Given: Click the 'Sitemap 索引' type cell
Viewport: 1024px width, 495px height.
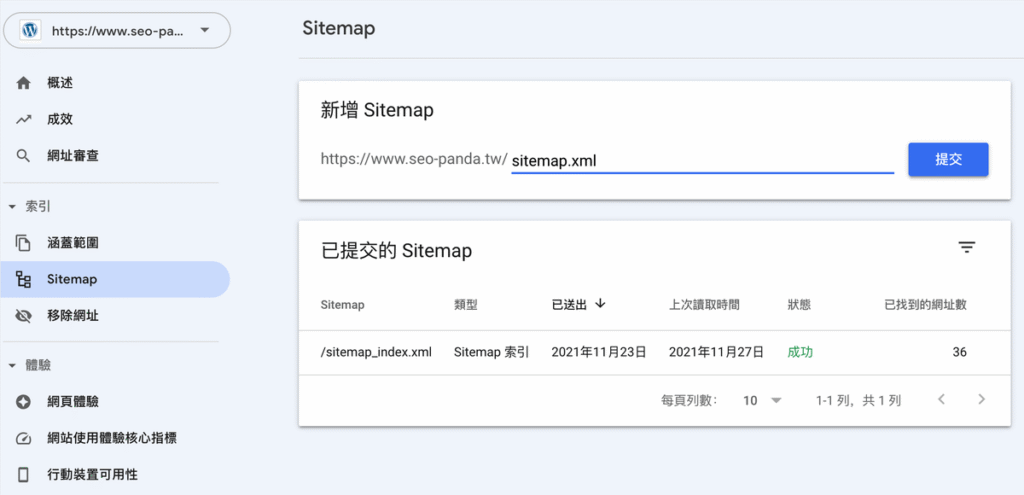Looking at the screenshot, I should pos(491,353).
